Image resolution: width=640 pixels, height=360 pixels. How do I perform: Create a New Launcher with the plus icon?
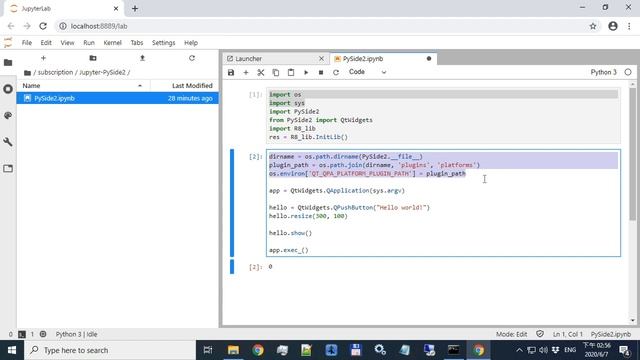[43, 58]
